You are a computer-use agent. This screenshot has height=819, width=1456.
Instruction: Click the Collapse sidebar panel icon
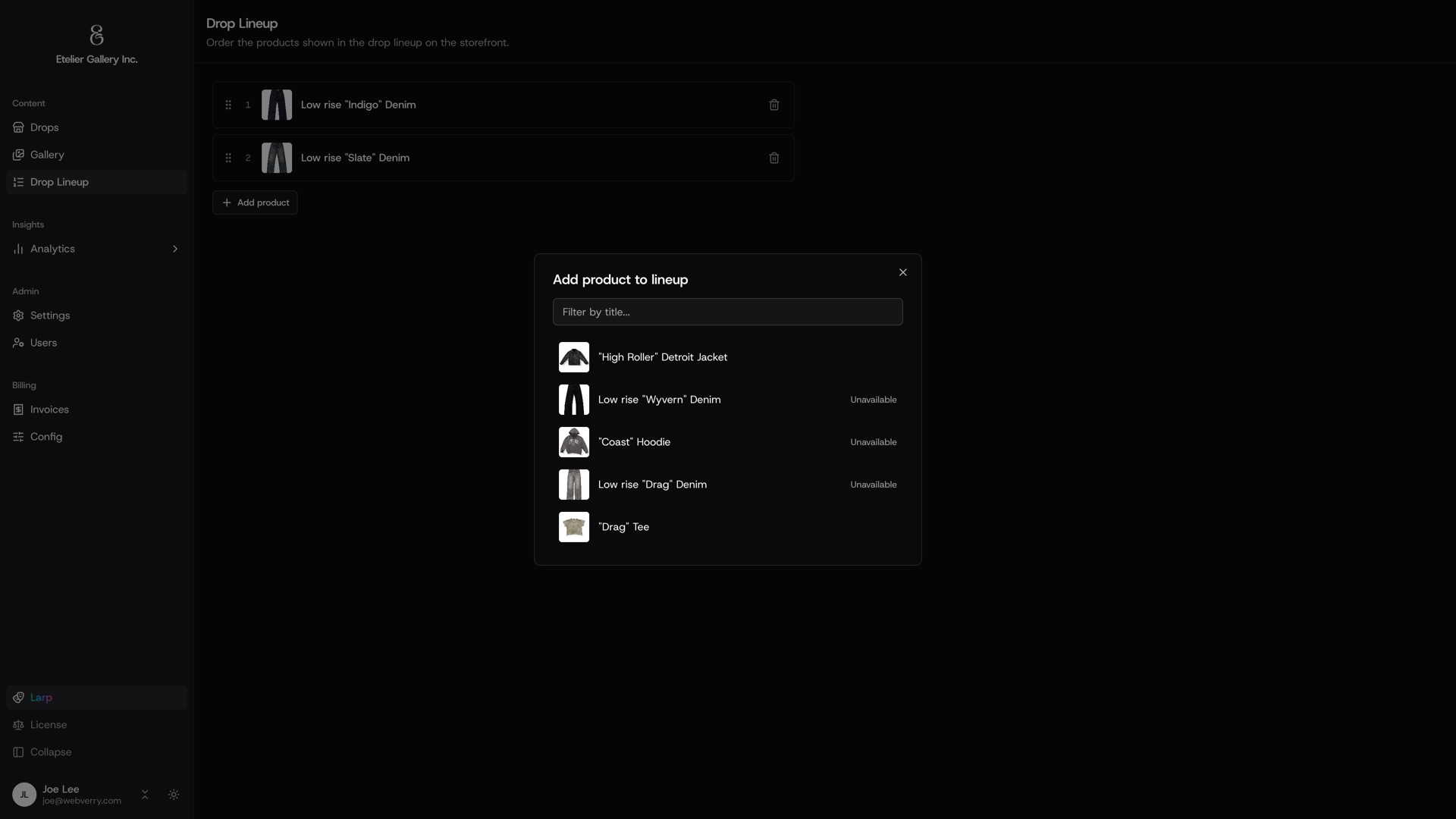click(18, 752)
